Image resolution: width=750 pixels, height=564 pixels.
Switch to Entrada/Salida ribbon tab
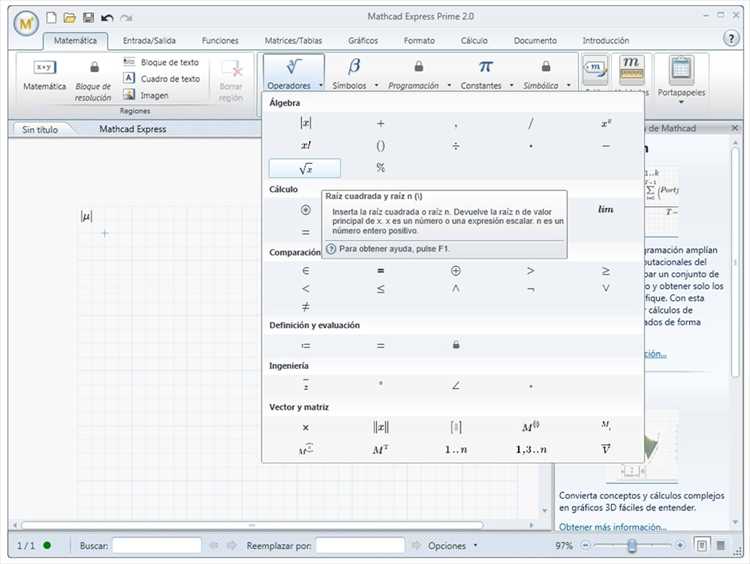[x=149, y=41]
